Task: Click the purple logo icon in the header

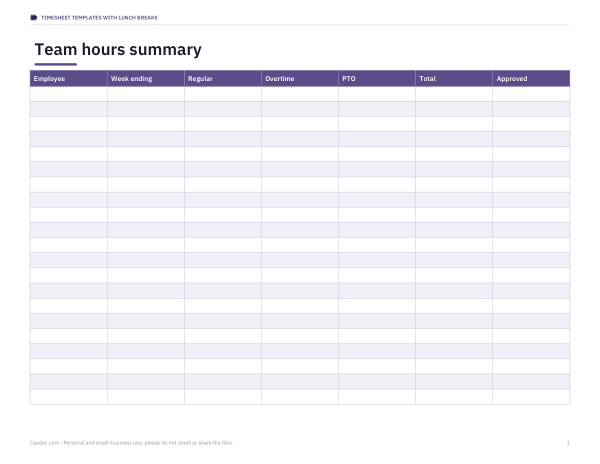Action: coord(34,18)
